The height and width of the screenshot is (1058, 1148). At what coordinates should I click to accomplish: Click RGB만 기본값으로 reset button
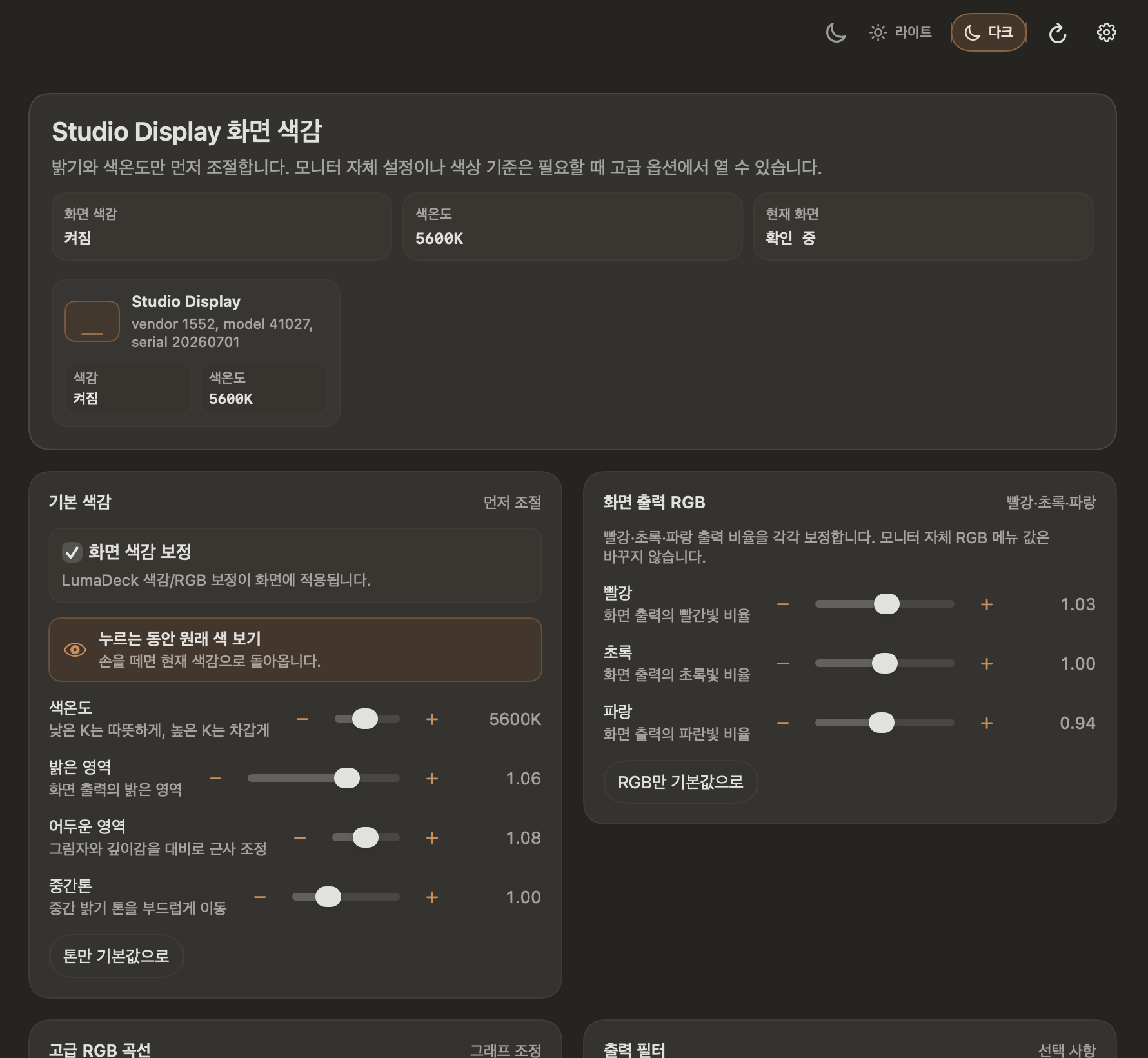[x=680, y=782]
